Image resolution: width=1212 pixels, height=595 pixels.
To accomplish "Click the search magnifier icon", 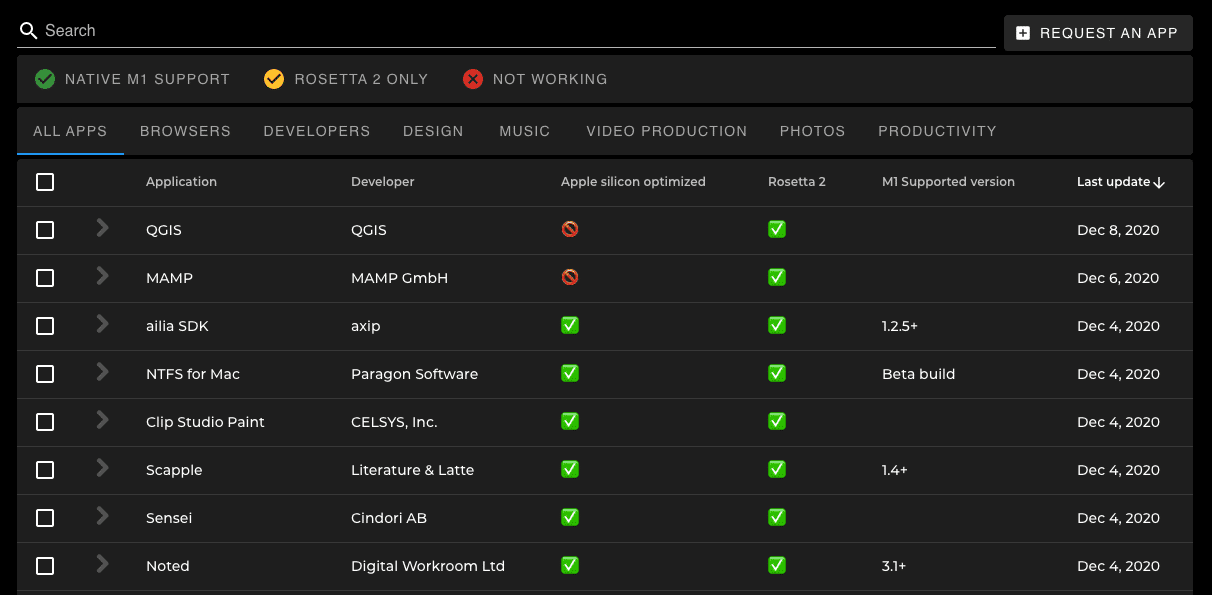I will [28, 31].
